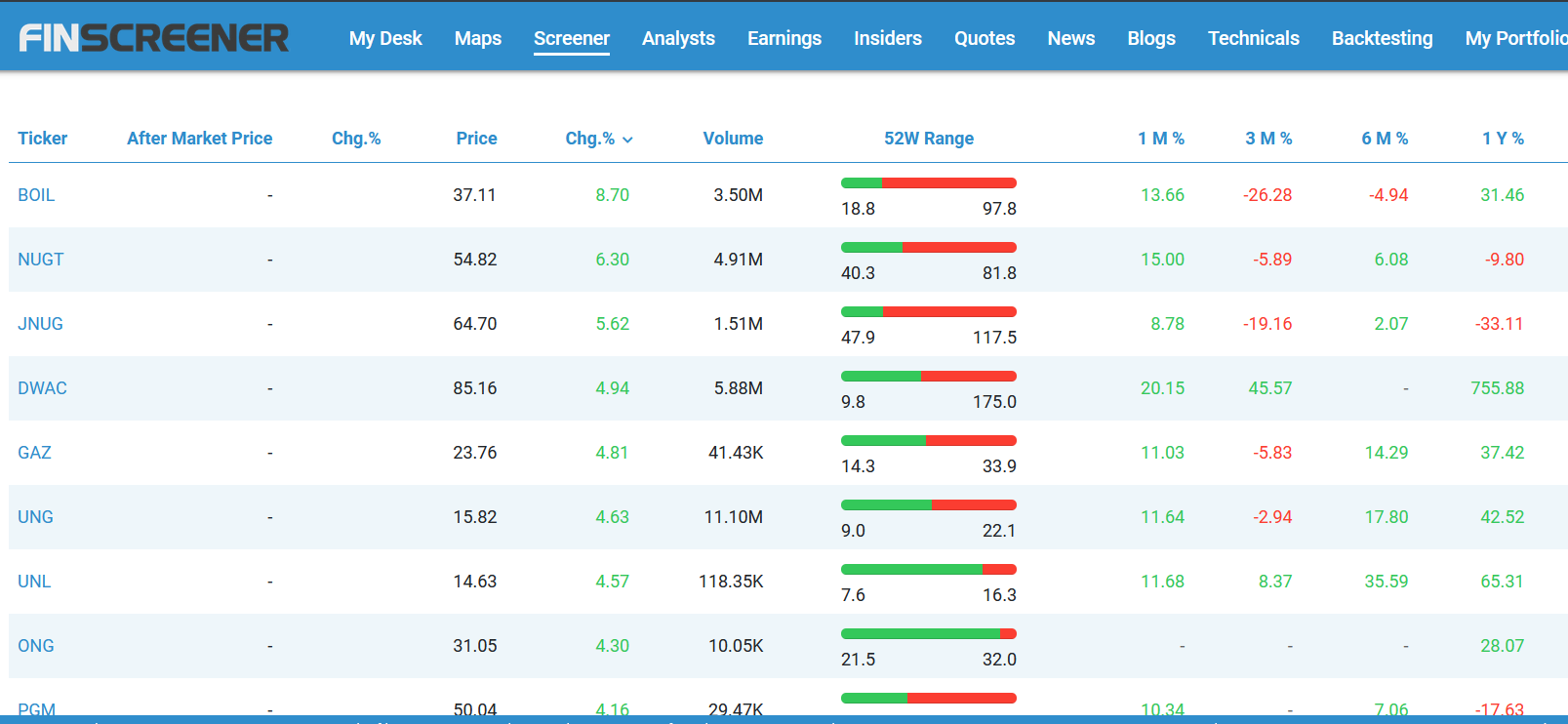The image size is (1568, 724).
Task: Open the NUGT ticker link
Action: pyautogui.click(x=40, y=260)
